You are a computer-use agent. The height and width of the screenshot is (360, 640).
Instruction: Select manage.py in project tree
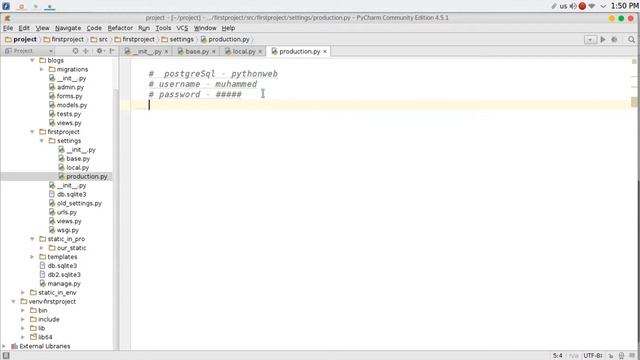pyautogui.click(x=60, y=284)
